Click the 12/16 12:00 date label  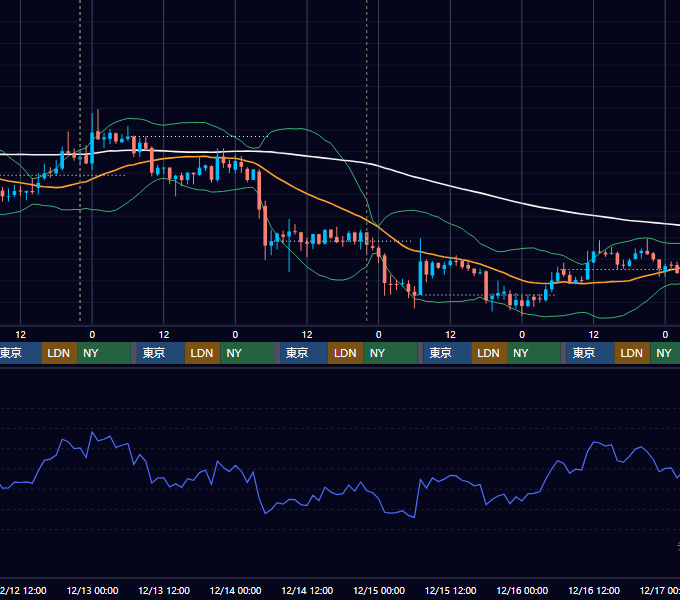coord(594,590)
